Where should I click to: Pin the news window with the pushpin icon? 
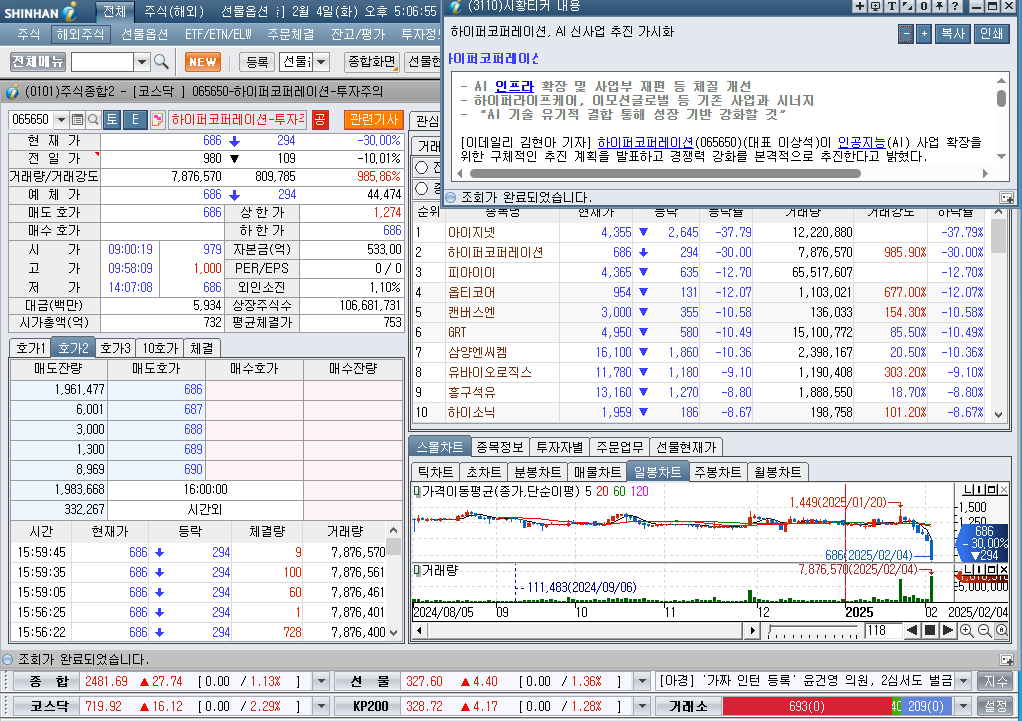click(x=939, y=6)
